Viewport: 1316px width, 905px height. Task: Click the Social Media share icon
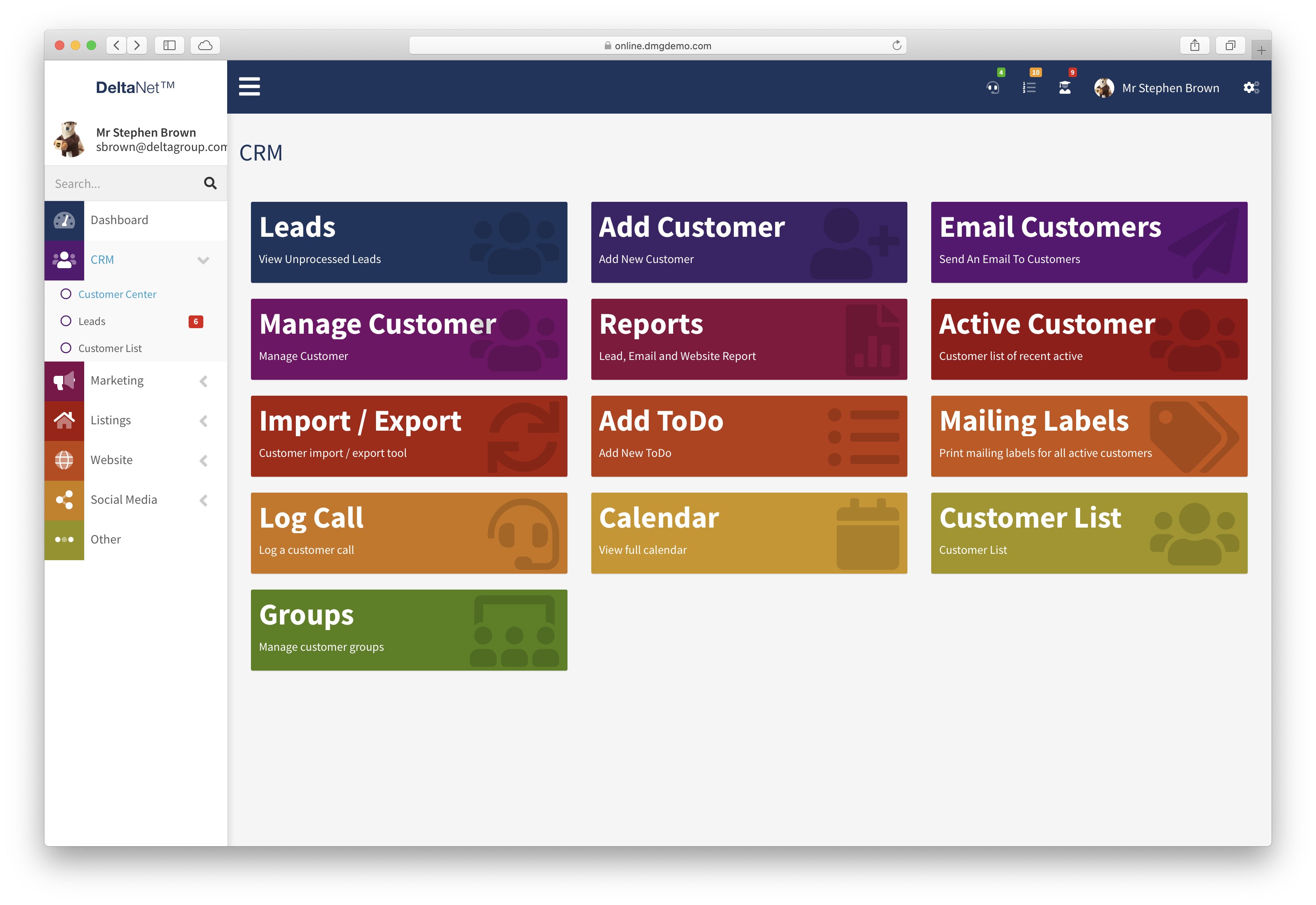[64, 499]
